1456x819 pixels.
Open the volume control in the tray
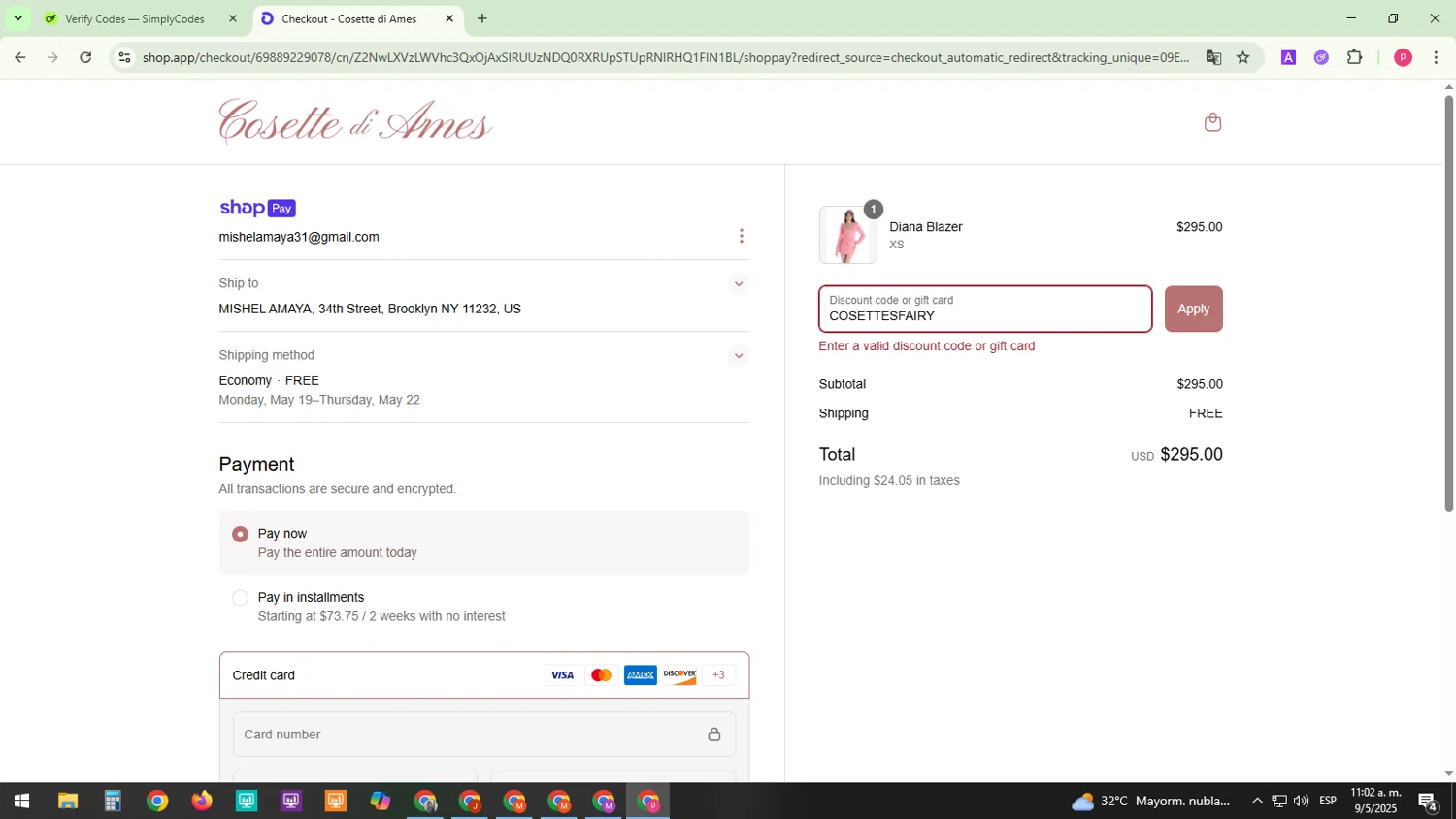tap(1301, 802)
